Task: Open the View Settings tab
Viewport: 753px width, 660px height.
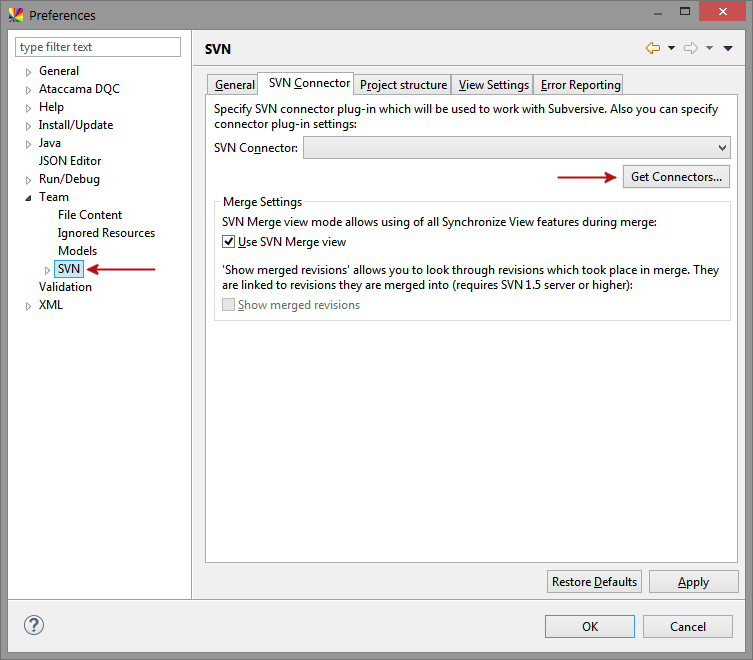Action: [x=493, y=85]
